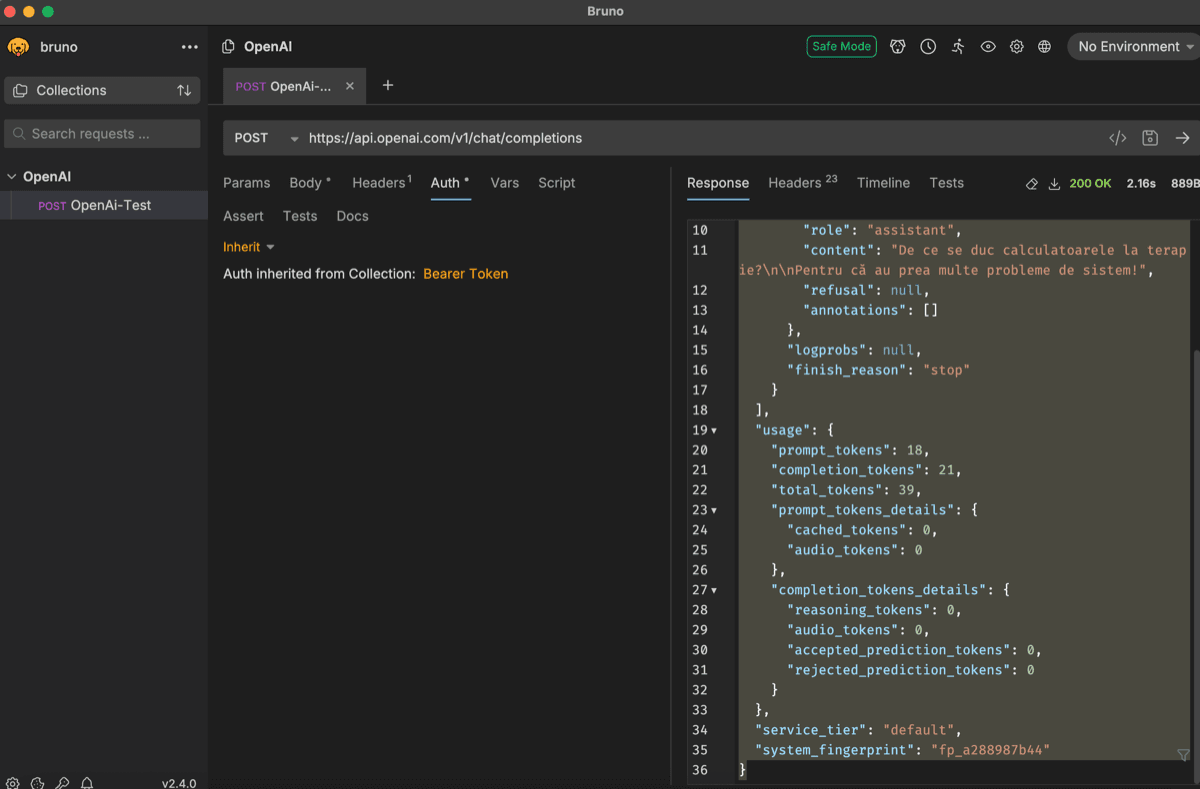Open the generate code icon
This screenshot has width=1200, height=789.
pyautogui.click(x=1118, y=138)
